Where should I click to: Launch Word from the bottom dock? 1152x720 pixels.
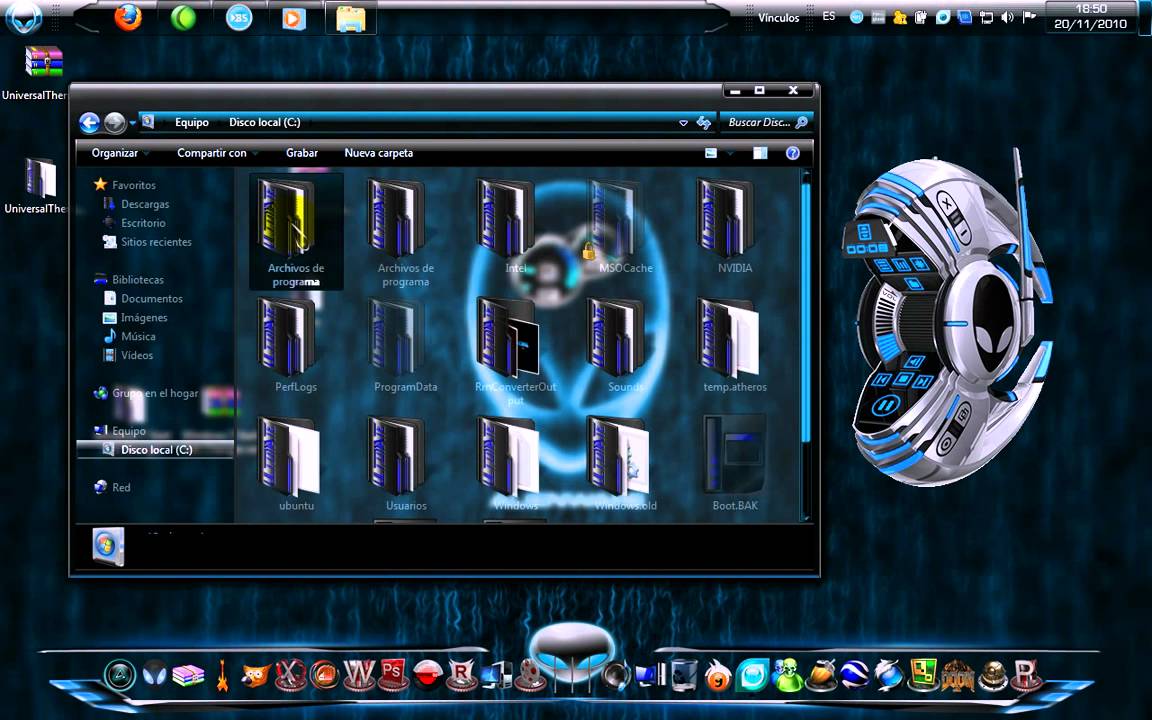click(359, 674)
